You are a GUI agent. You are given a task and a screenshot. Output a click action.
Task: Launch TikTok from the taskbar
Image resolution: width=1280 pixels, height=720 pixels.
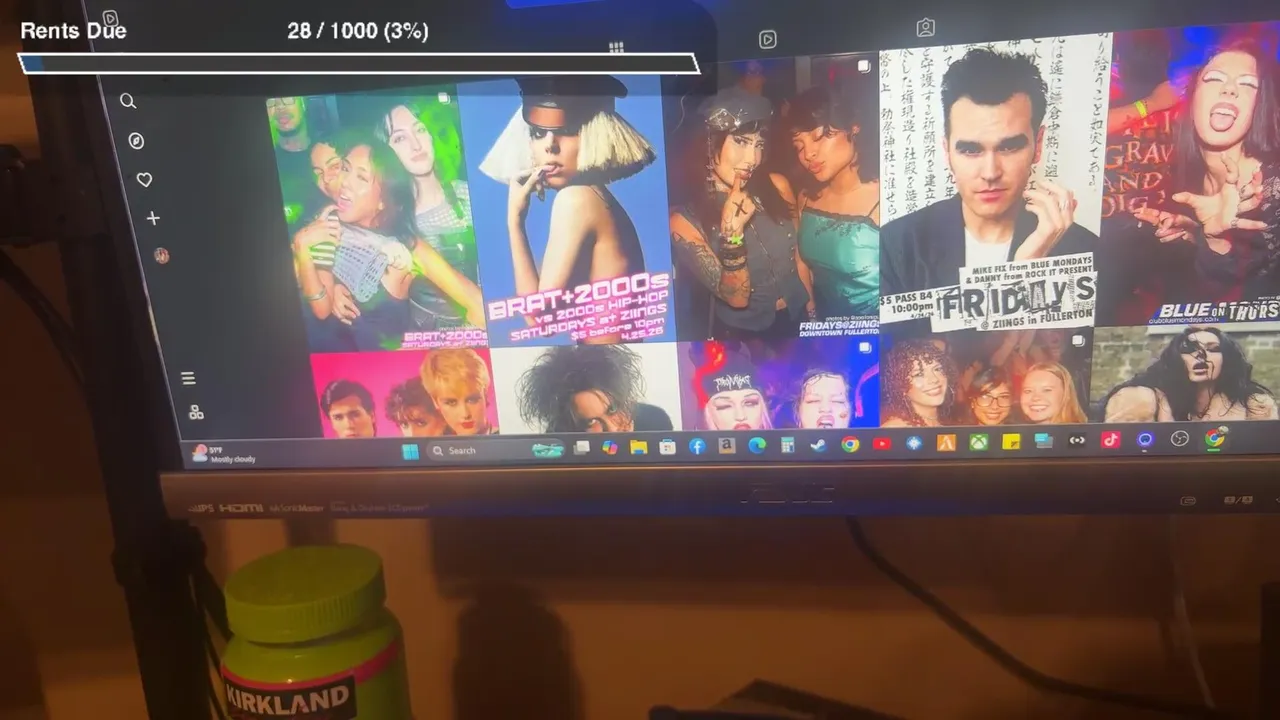click(1111, 440)
